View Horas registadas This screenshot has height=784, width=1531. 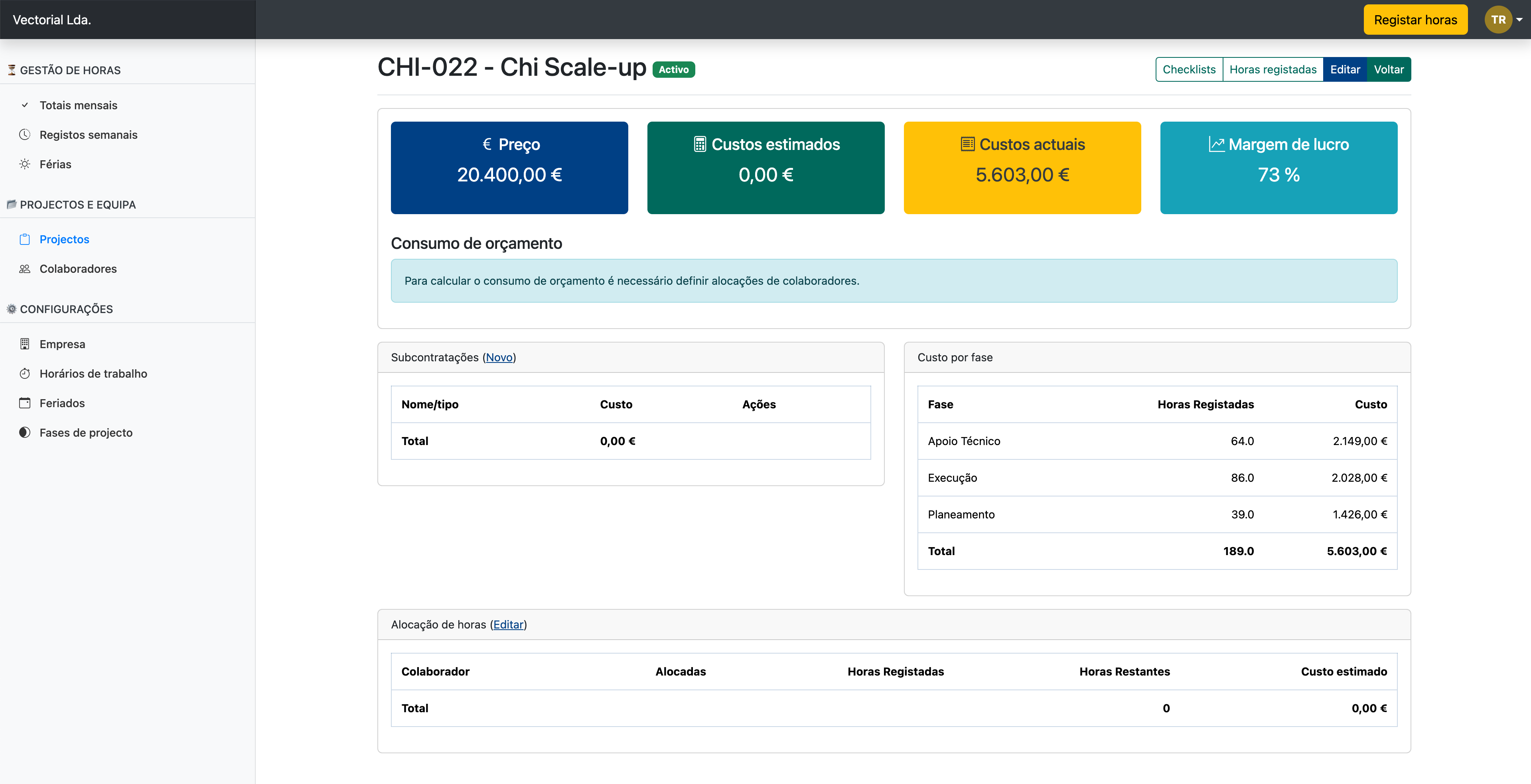[x=1273, y=69]
